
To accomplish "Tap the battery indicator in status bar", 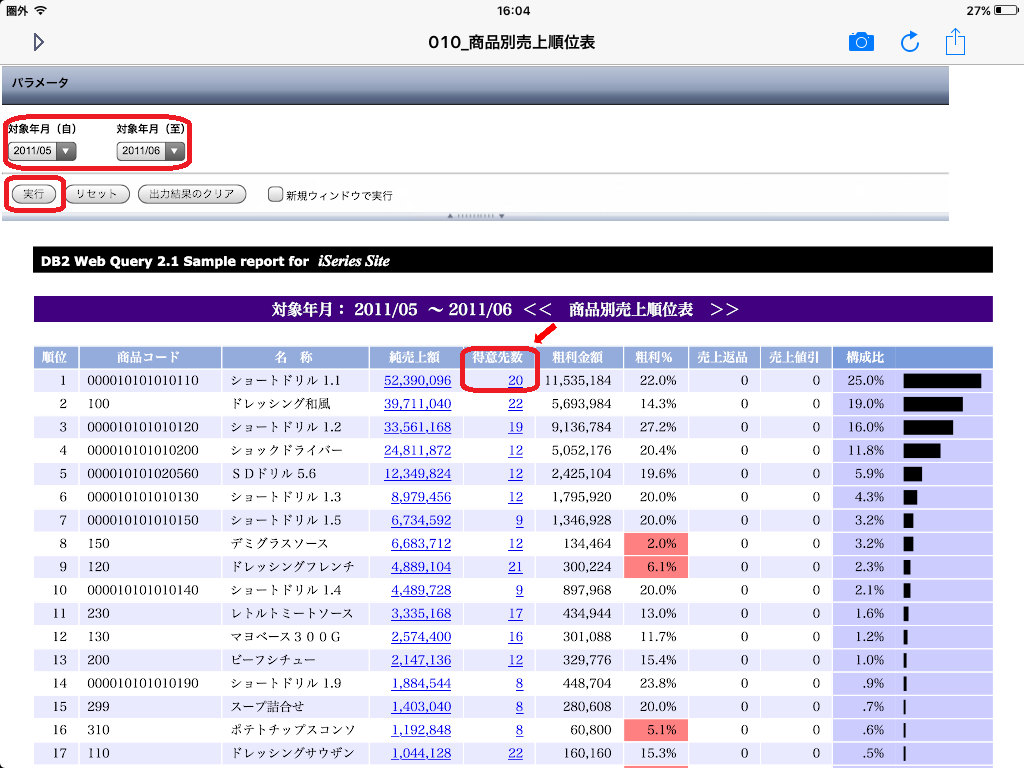I will pos(1003,10).
